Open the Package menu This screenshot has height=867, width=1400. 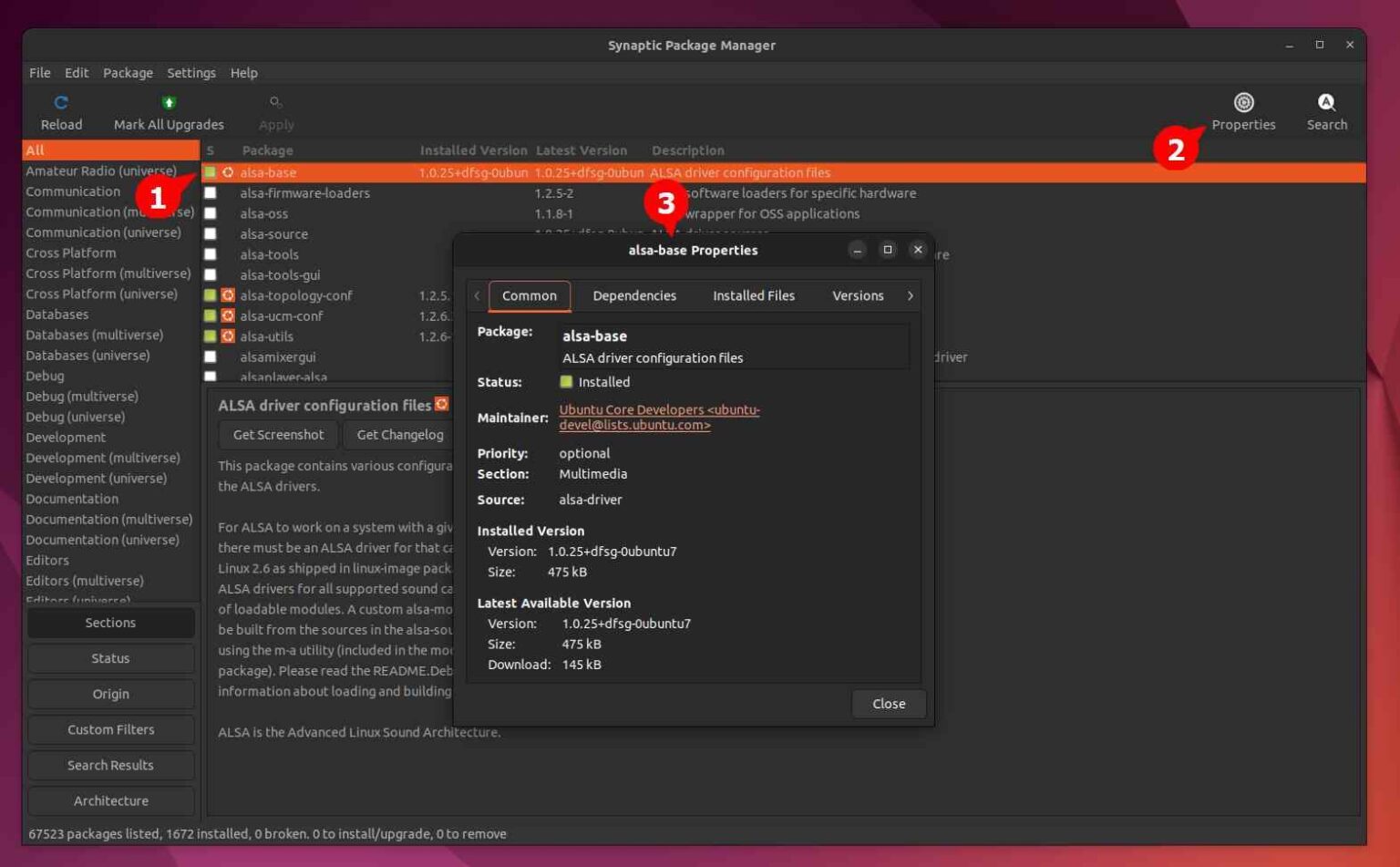(x=128, y=72)
